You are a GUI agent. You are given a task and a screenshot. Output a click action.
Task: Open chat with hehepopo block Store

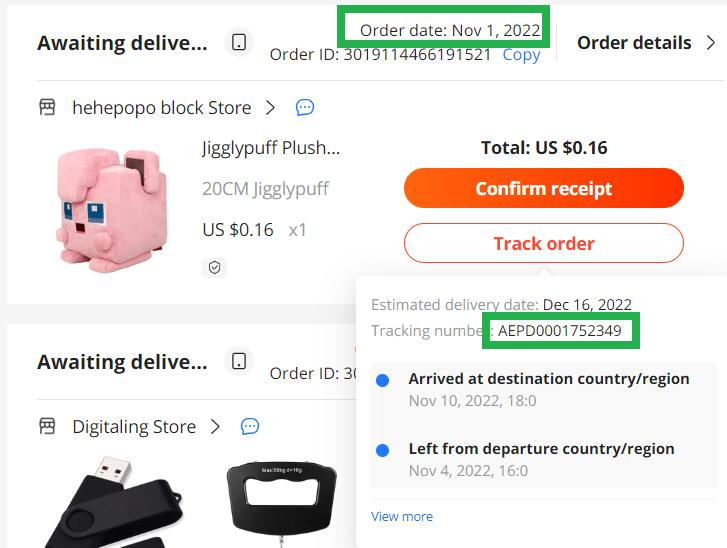(305, 107)
